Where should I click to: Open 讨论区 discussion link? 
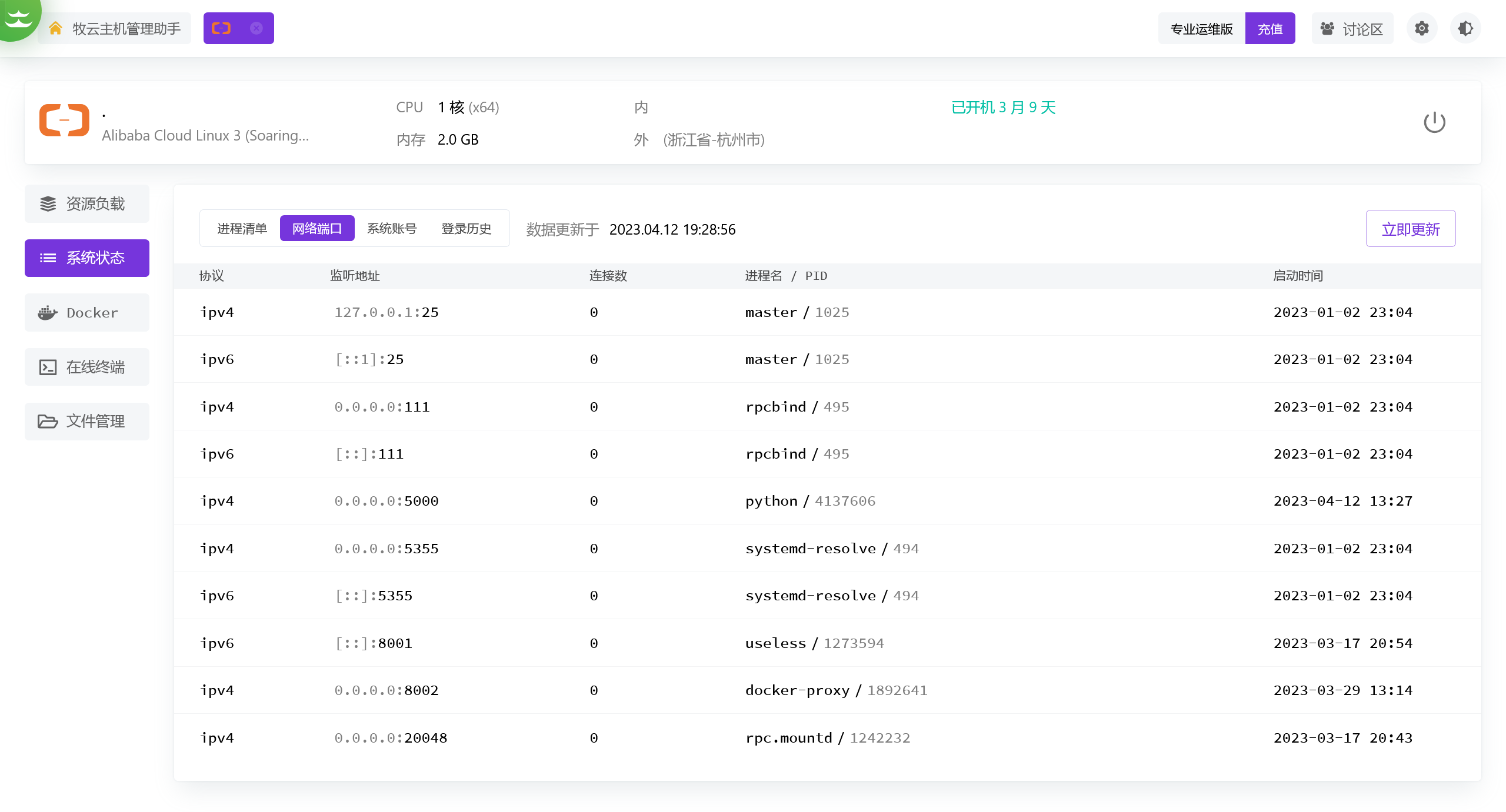tap(1352, 28)
